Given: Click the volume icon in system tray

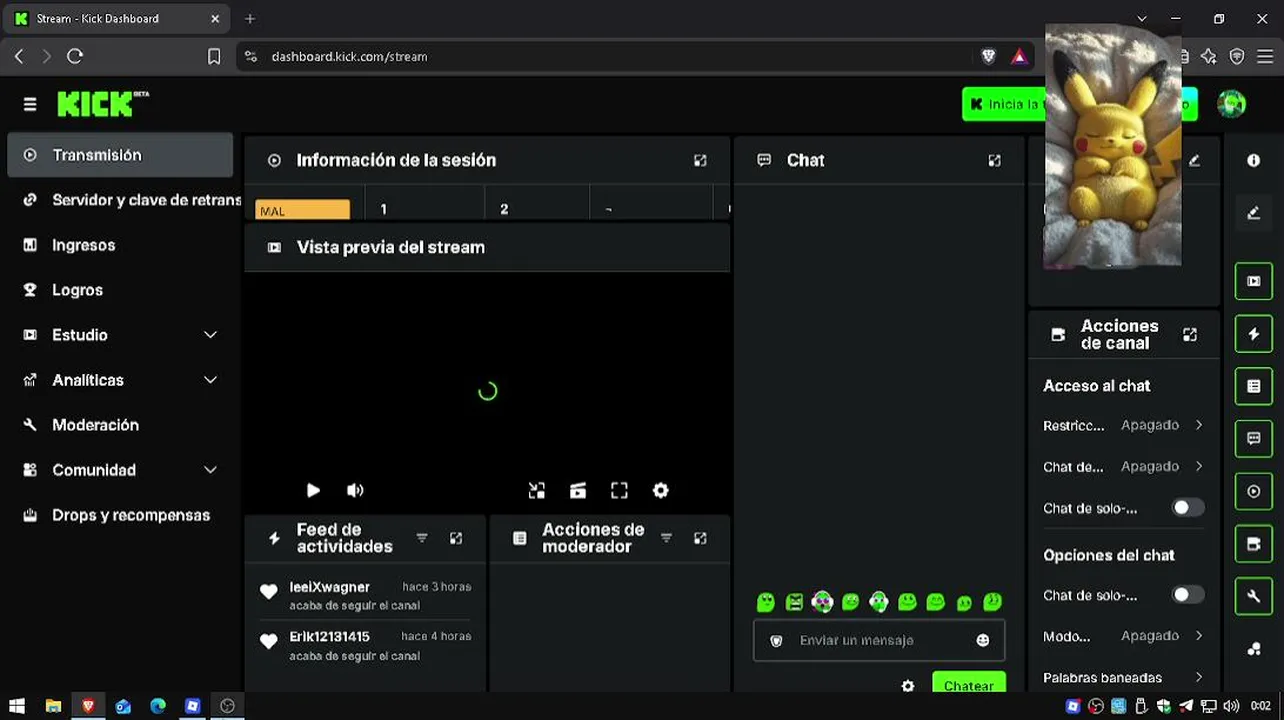Looking at the screenshot, I should coord(1231,706).
